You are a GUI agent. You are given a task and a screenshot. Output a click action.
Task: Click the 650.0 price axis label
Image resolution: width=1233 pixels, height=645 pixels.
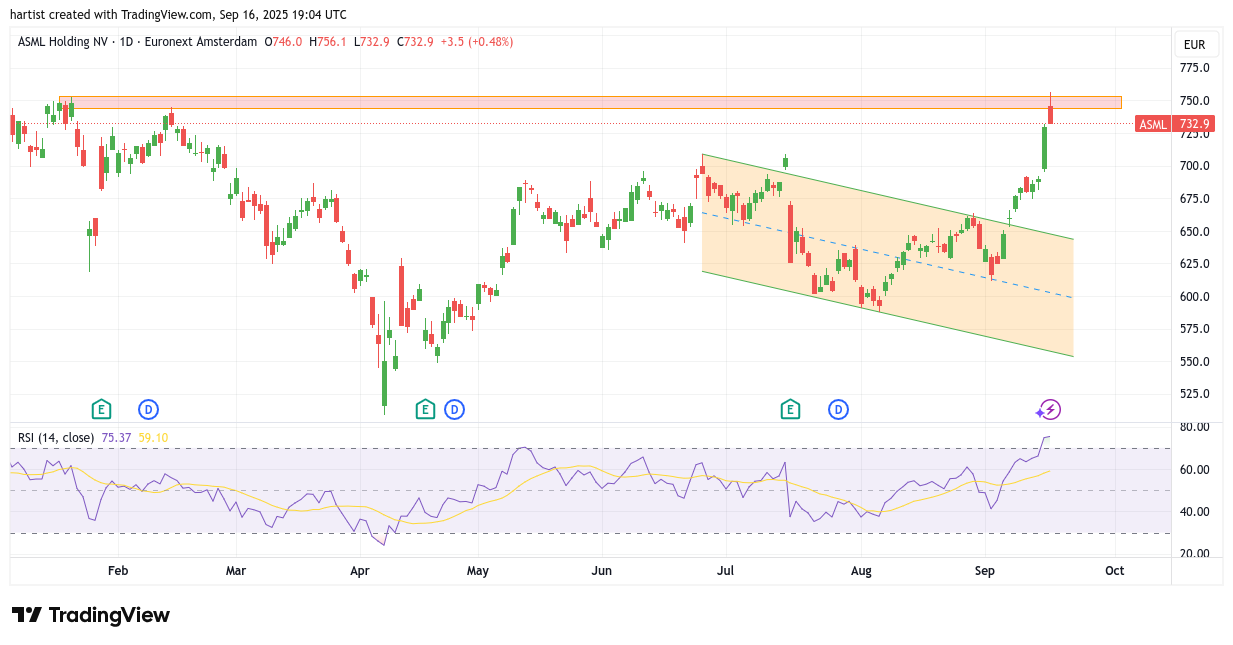pos(1194,231)
